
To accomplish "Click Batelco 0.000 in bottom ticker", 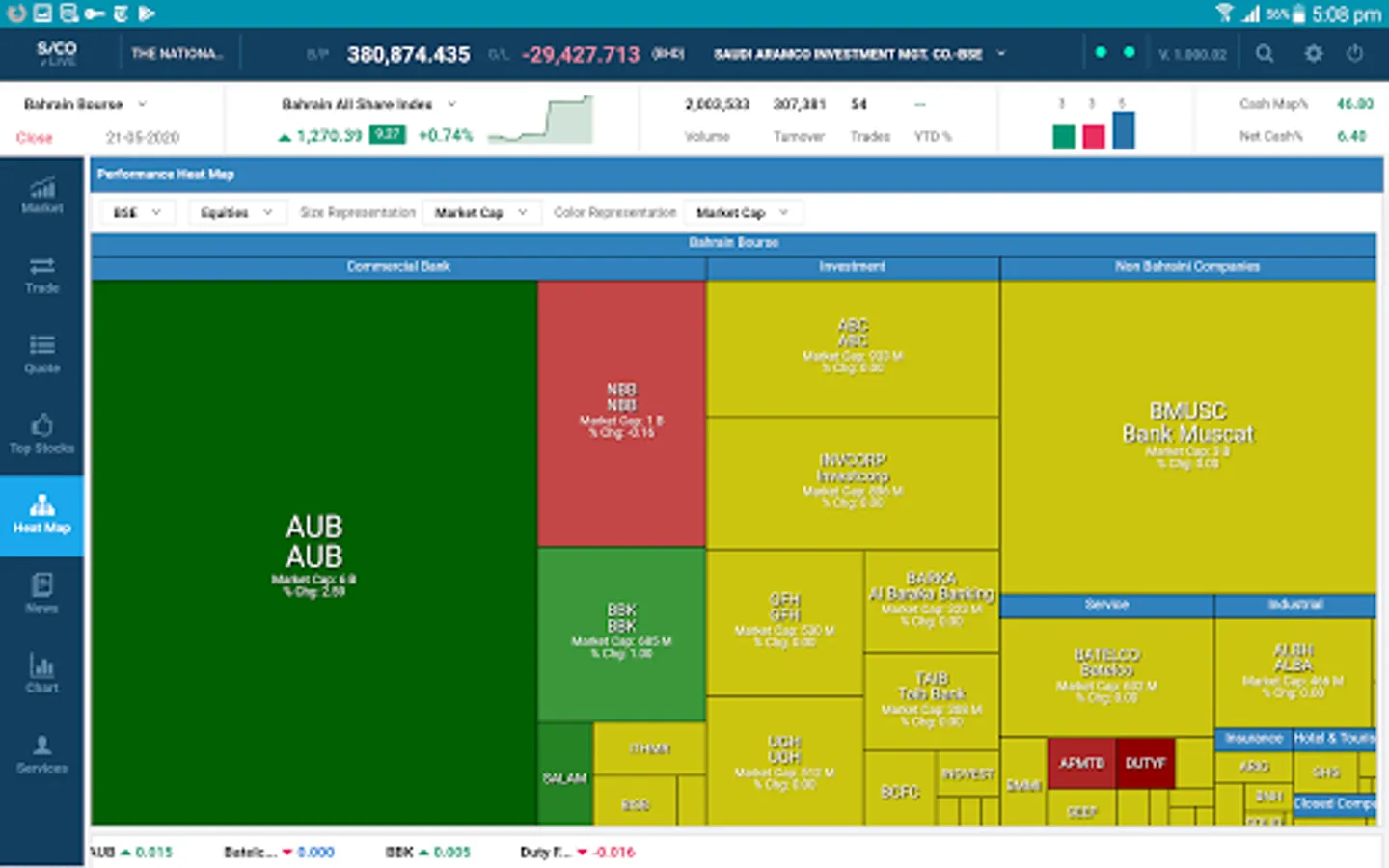I will click(279, 853).
